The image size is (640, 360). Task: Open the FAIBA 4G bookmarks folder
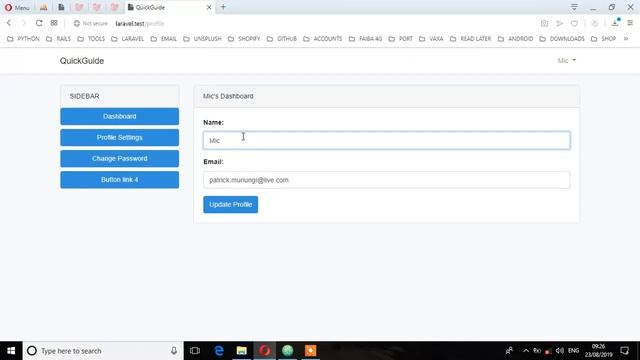[366, 39]
